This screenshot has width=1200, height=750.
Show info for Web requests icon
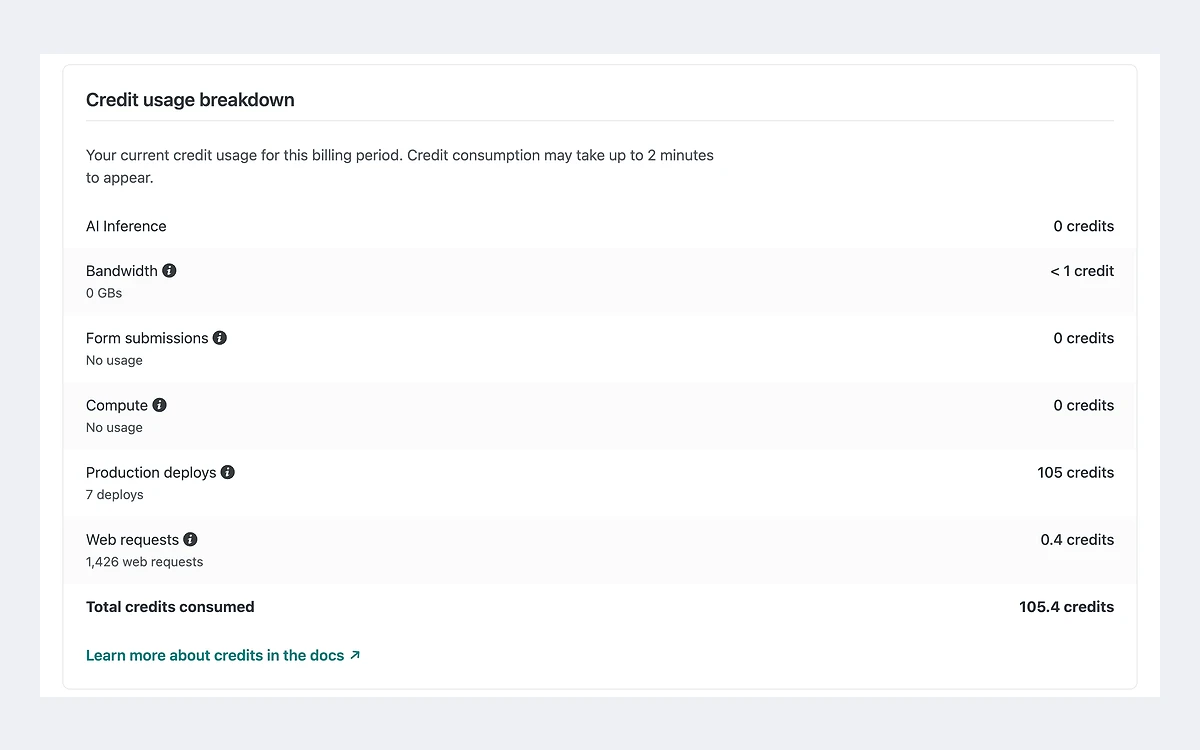[190, 539]
